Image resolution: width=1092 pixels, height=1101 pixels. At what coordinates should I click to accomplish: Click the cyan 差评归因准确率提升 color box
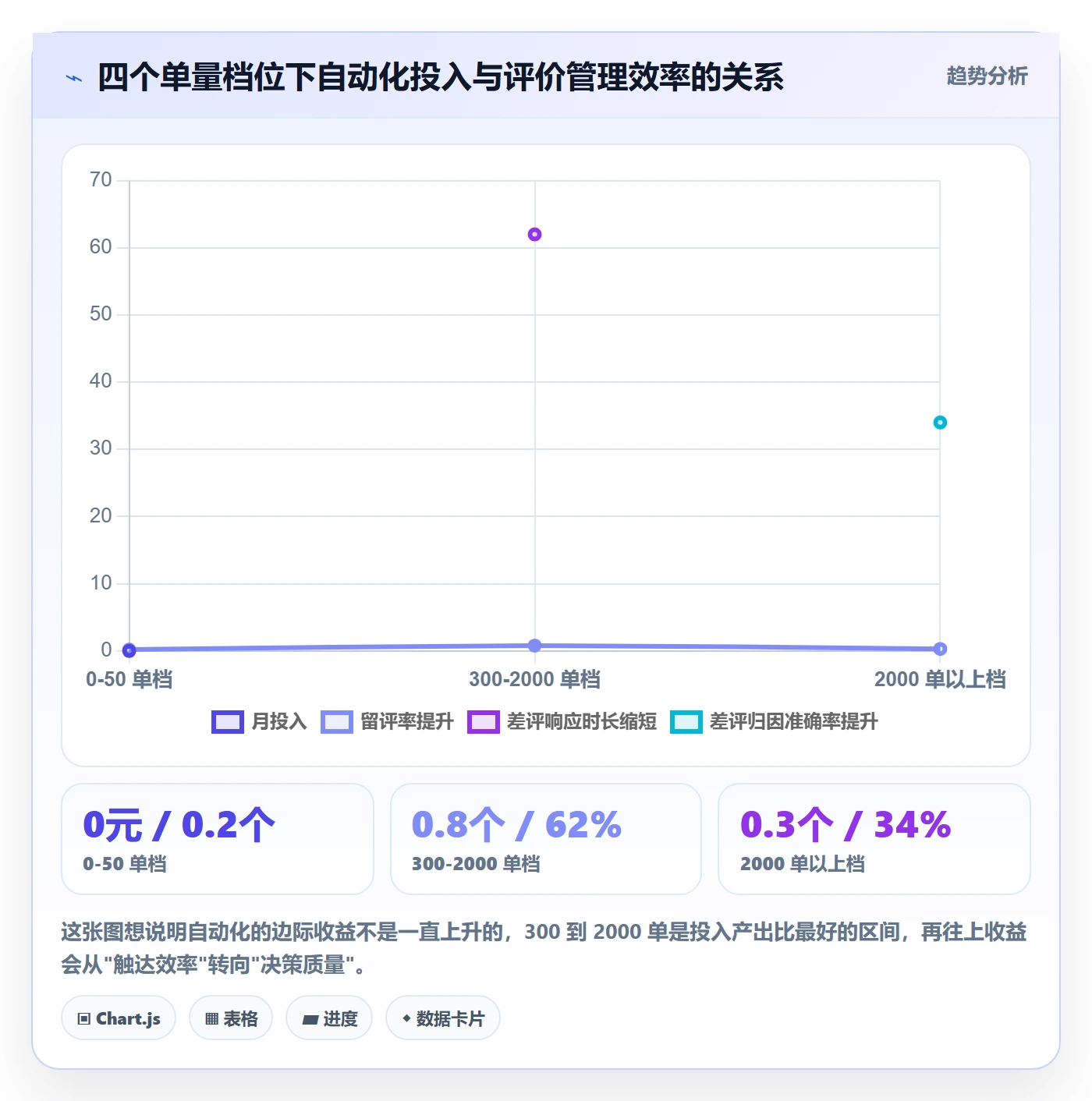(686, 722)
